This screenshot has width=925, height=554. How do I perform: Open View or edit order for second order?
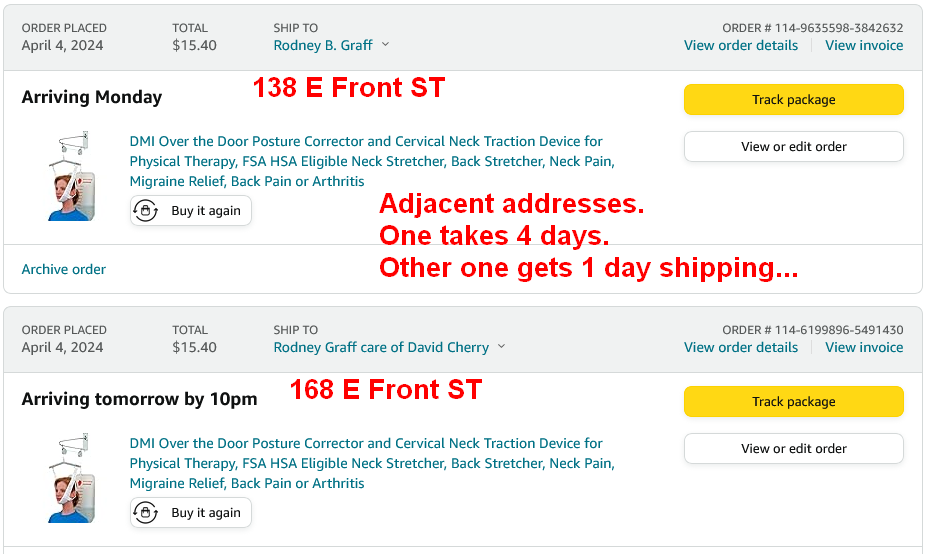click(793, 448)
